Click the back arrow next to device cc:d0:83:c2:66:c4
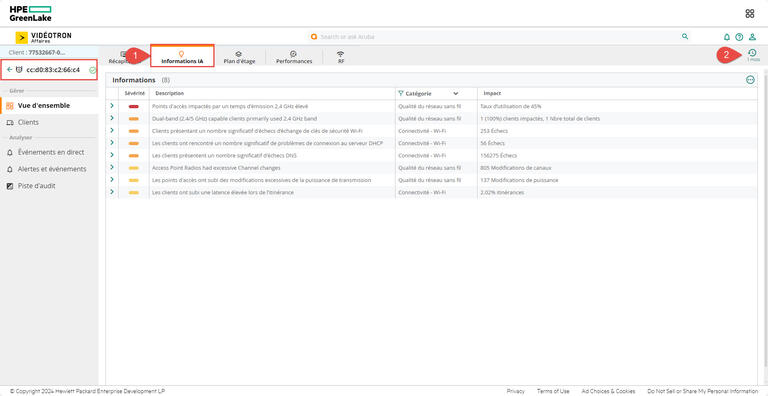The height and width of the screenshot is (396, 768). [x=9, y=70]
